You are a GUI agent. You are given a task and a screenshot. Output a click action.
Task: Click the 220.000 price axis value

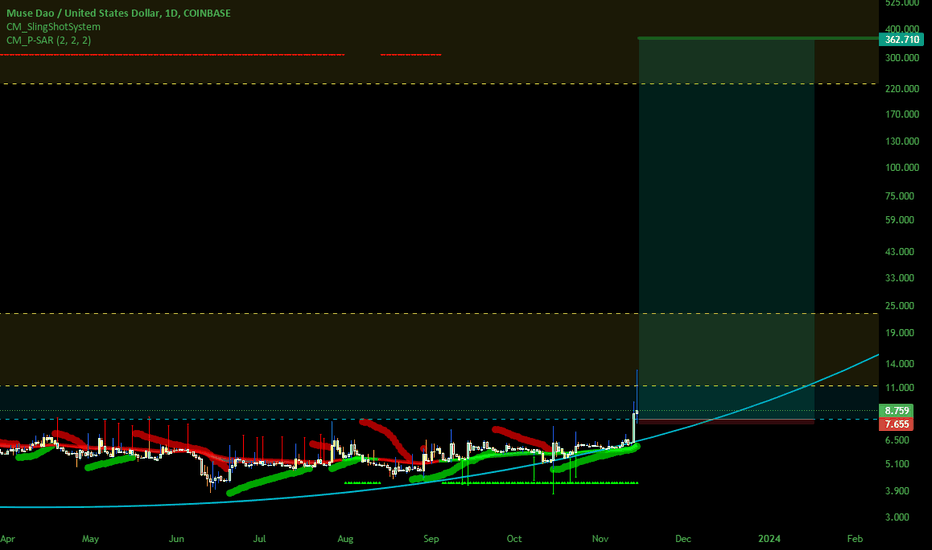[x=902, y=89]
